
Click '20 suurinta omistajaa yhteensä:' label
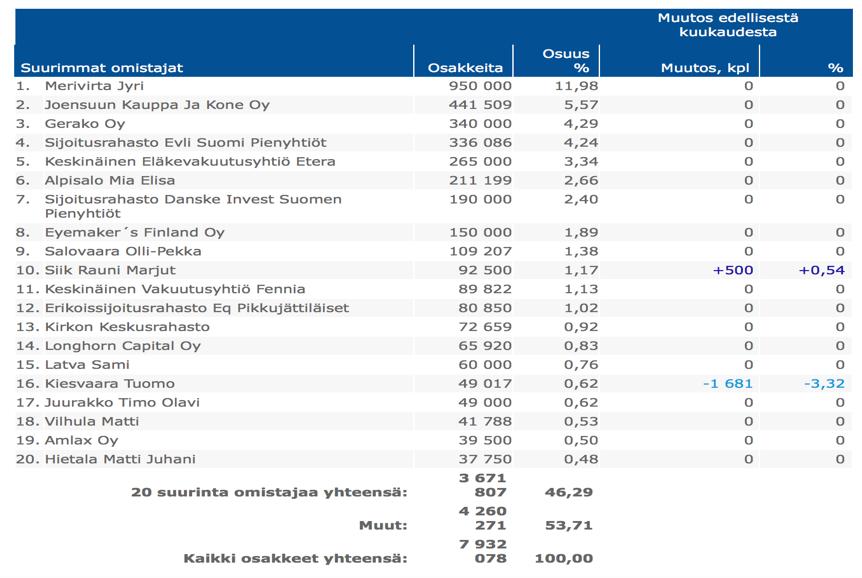(x=269, y=492)
